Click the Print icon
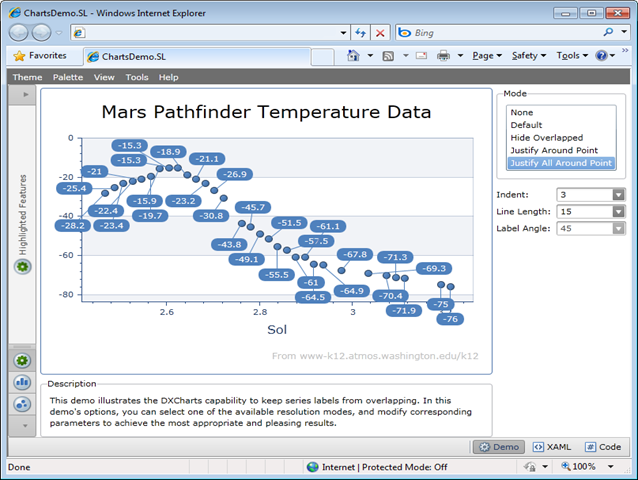The height and width of the screenshot is (480, 638). (444, 56)
